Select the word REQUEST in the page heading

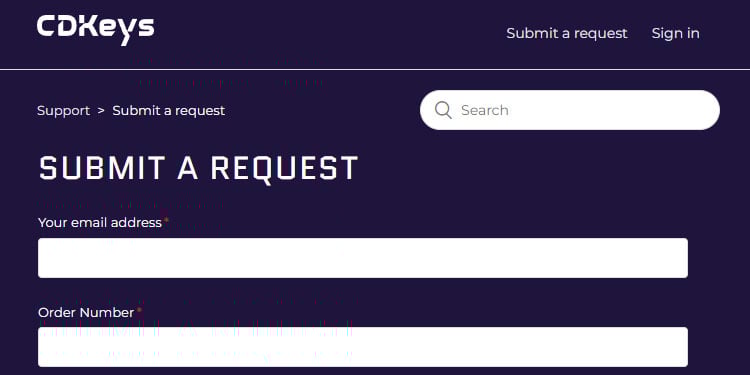click(284, 169)
